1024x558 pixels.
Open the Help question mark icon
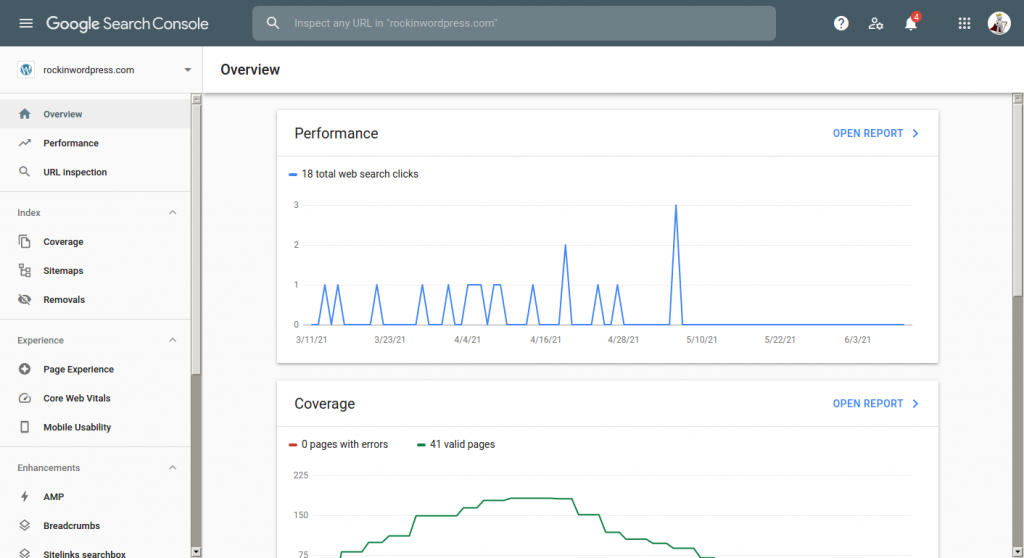tap(841, 24)
